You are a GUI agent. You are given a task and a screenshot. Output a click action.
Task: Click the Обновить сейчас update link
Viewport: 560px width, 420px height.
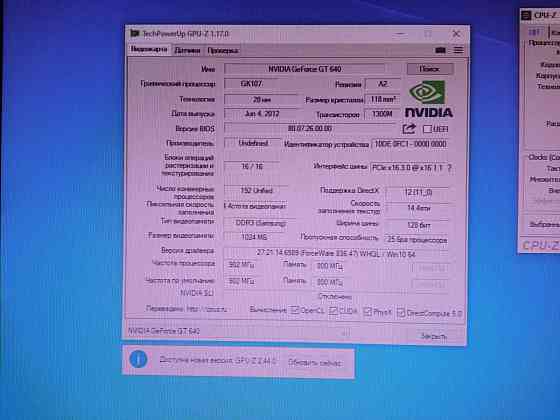click(315, 363)
